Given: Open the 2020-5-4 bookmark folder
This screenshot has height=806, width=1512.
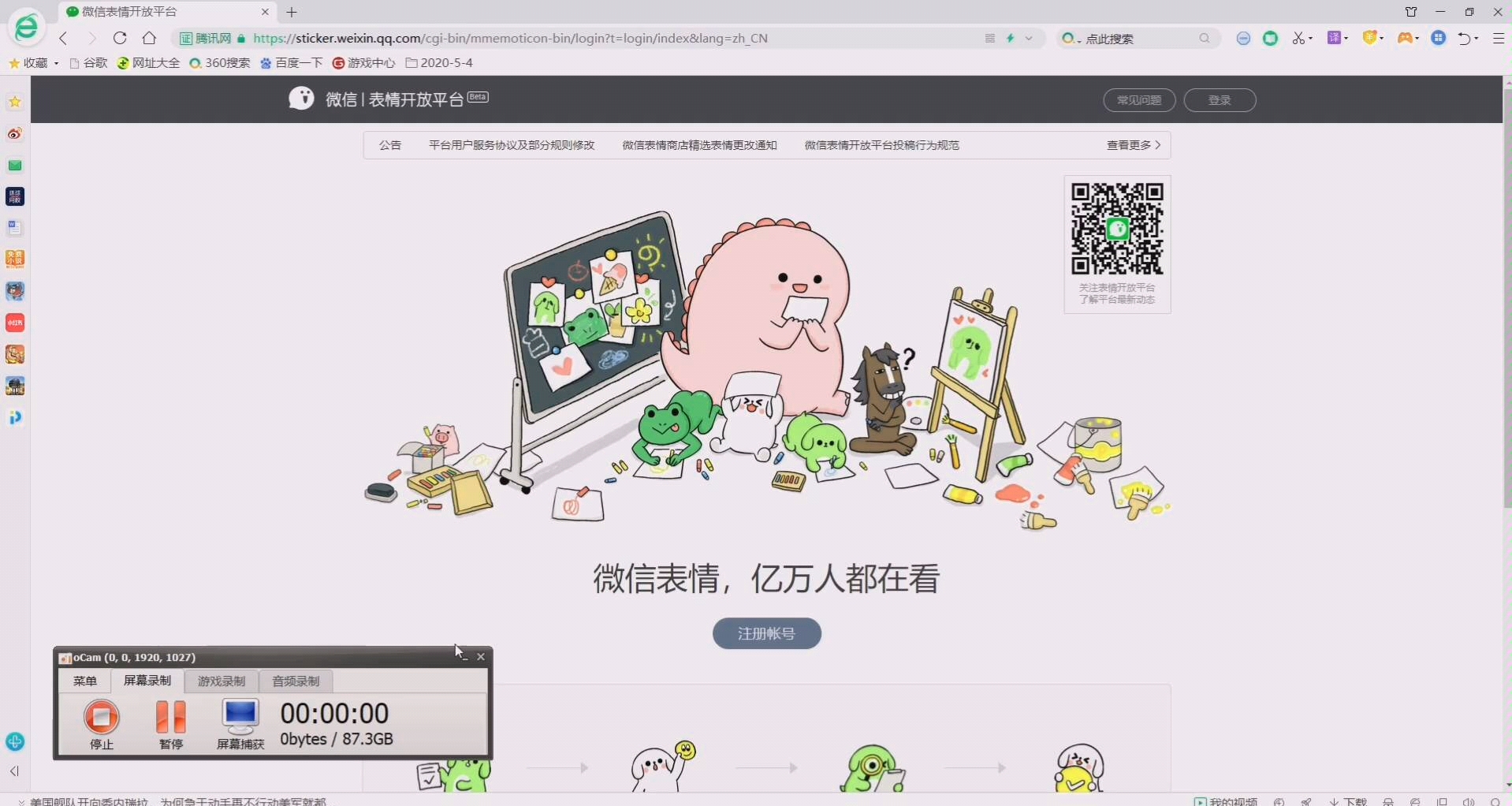Looking at the screenshot, I should coord(439,62).
